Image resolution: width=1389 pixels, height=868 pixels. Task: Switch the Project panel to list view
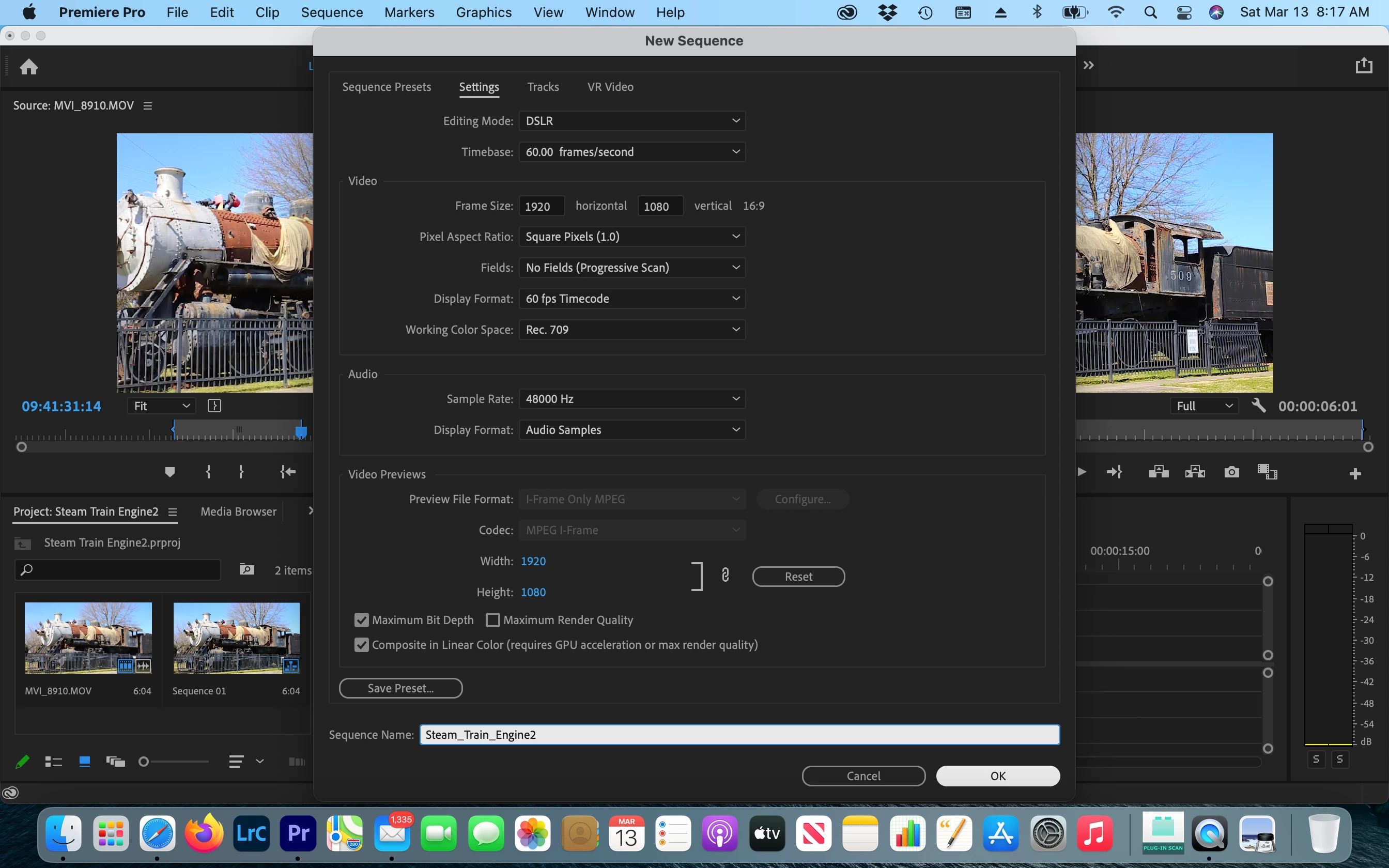(x=53, y=762)
